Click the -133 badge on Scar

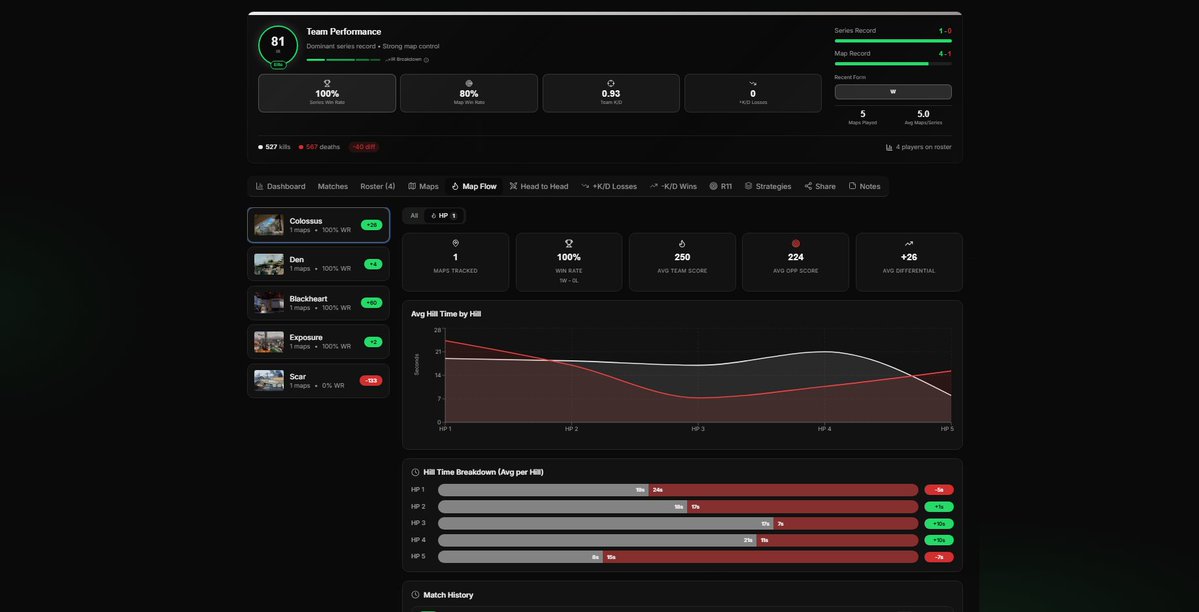(371, 380)
